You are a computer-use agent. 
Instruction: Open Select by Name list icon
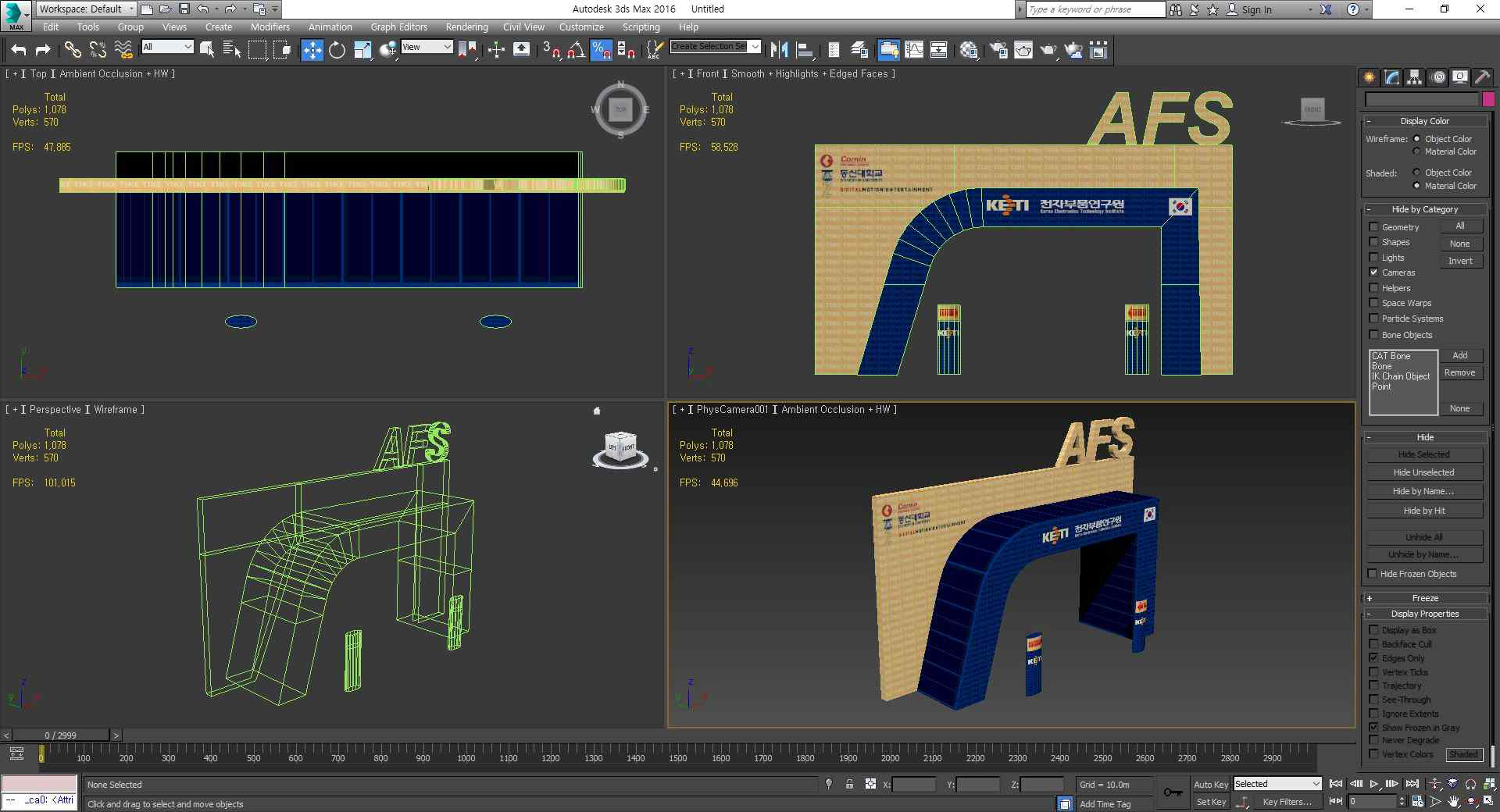pos(232,50)
